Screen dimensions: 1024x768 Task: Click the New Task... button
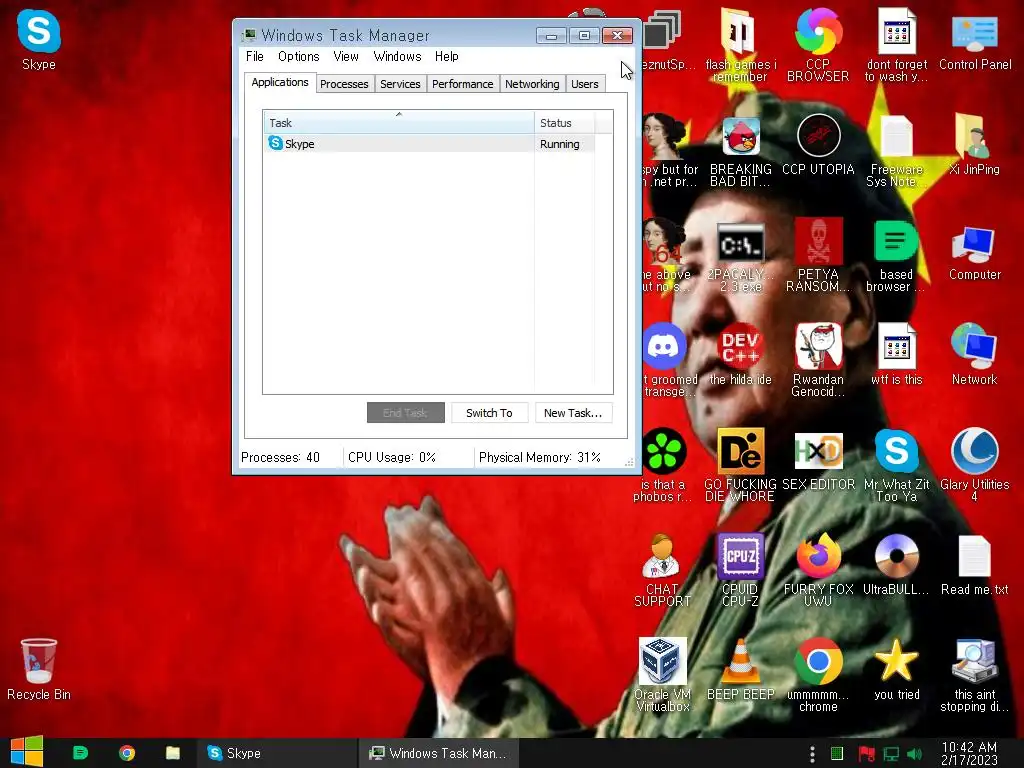tap(573, 413)
